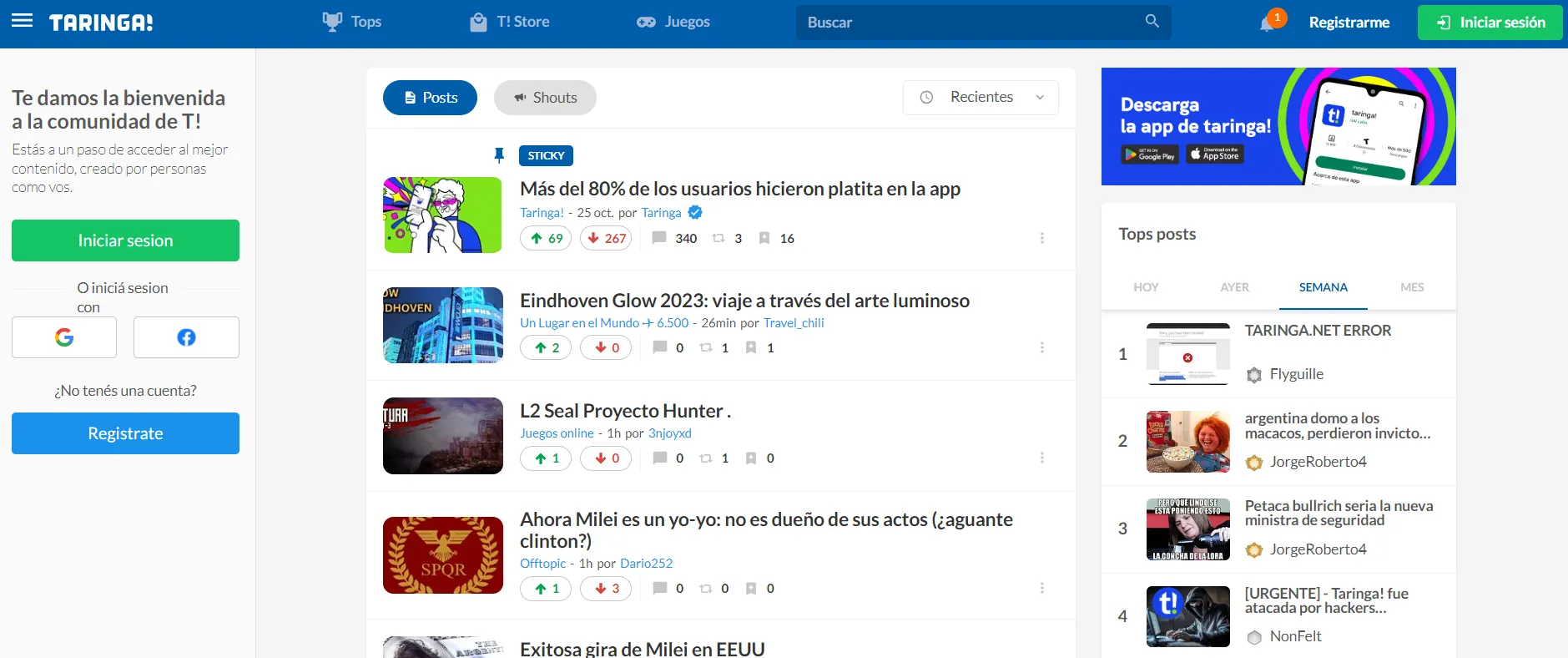
Task: Click the pin icon next to STICKY
Action: tap(499, 155)
